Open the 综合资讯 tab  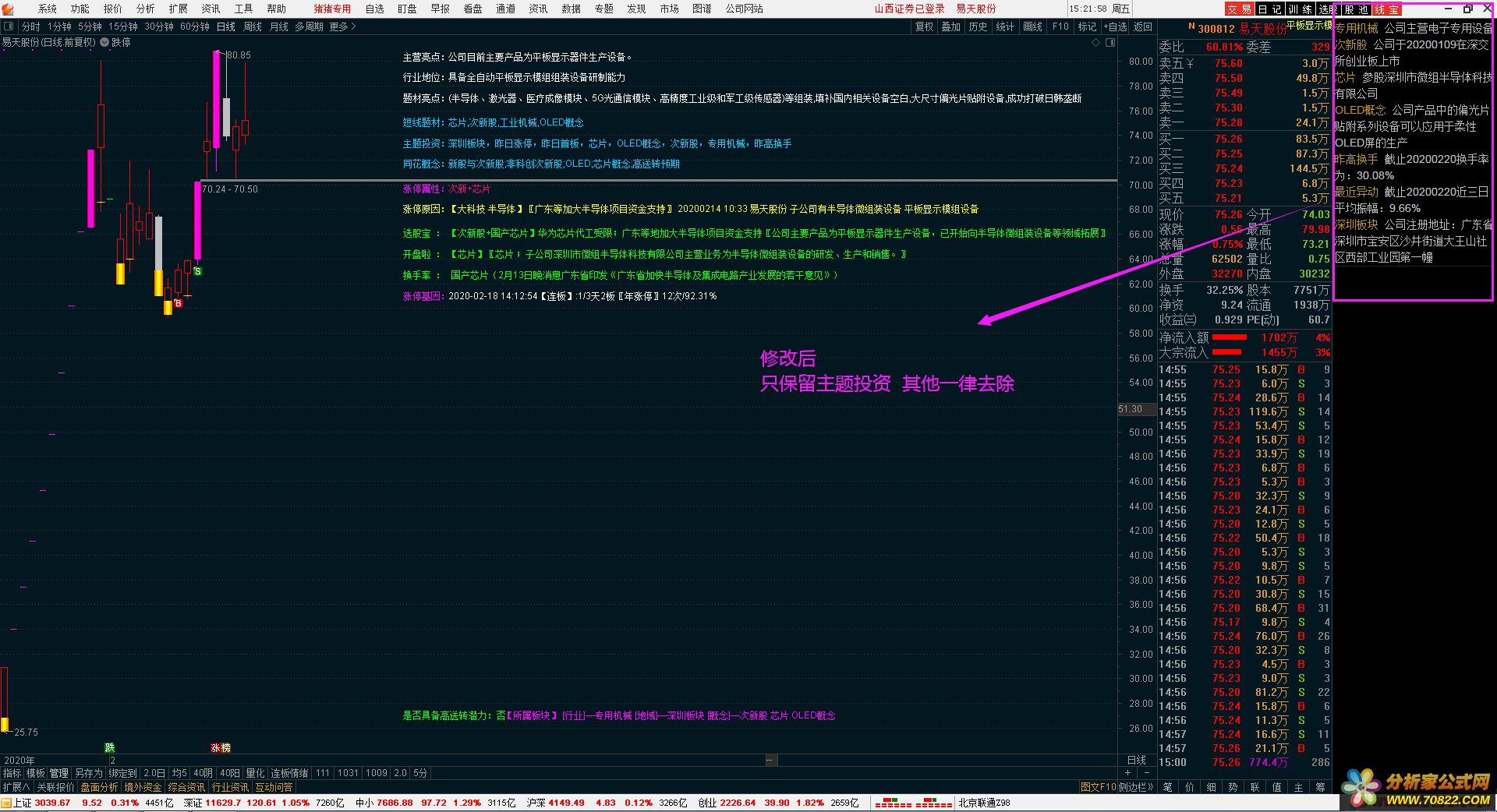tap(186, 787)
